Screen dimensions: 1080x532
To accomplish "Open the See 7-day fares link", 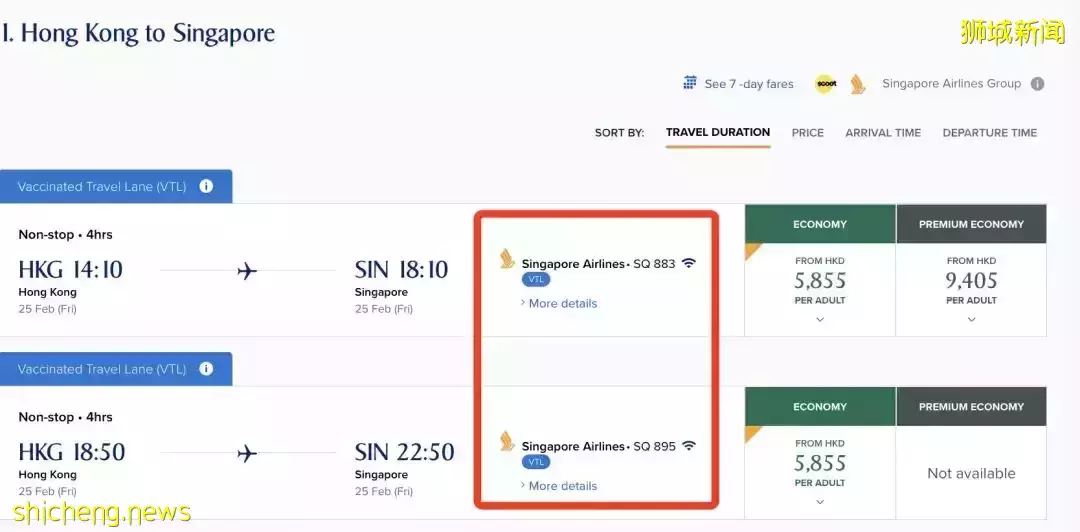I will tap(749, 84).
